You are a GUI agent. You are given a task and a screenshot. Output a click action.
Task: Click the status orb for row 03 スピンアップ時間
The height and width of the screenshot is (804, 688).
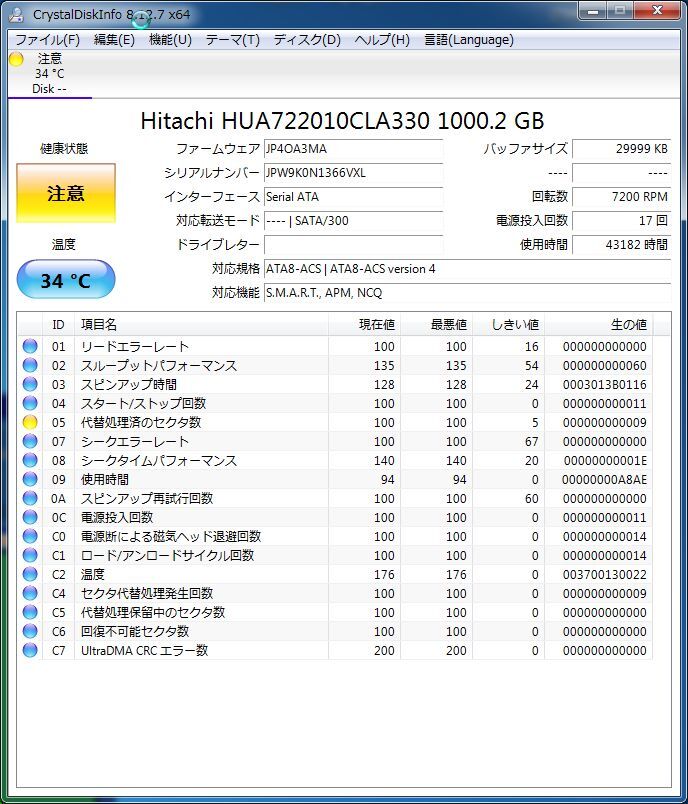(30, 384)
